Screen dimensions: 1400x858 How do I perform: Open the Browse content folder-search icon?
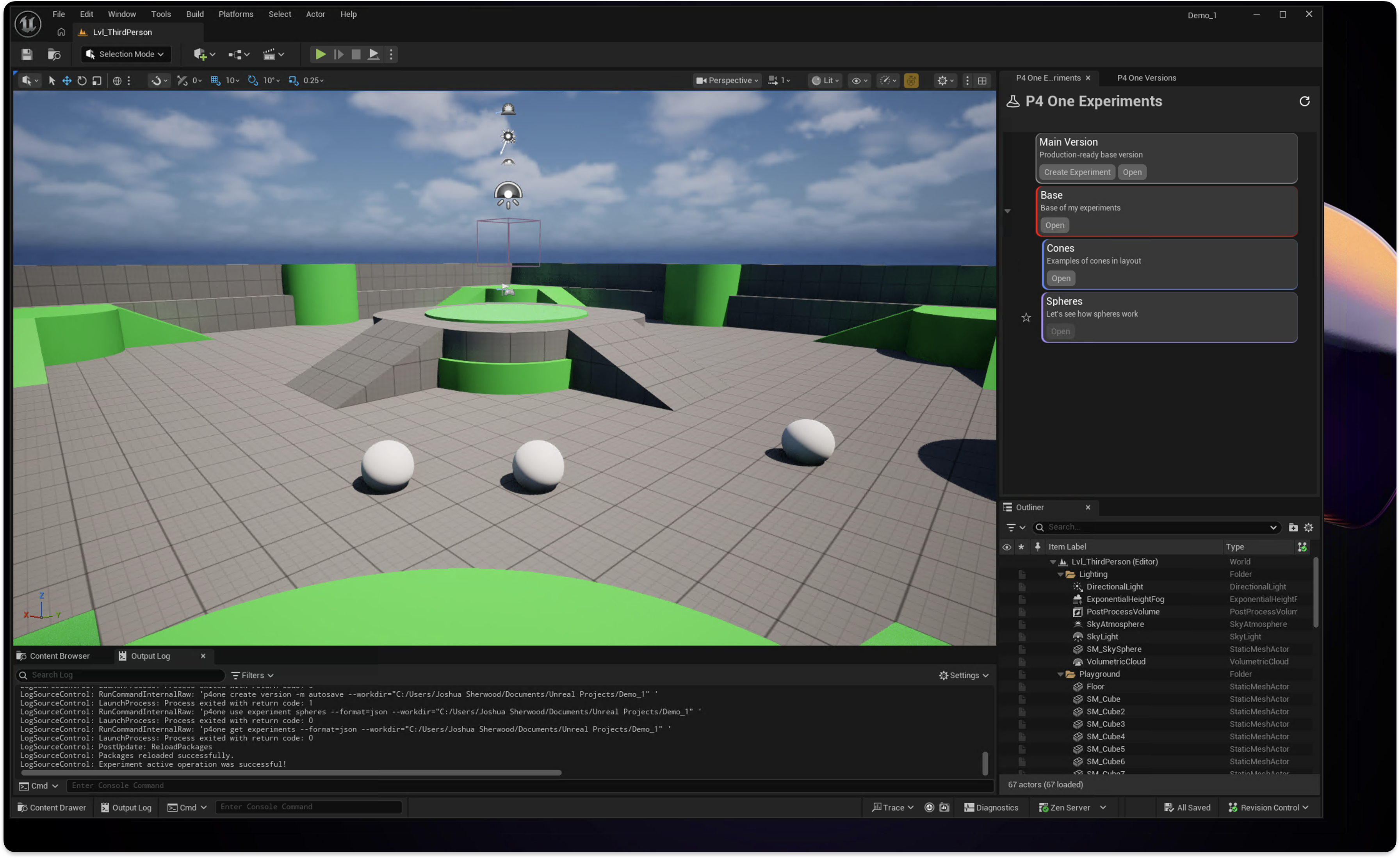[54, 54]
